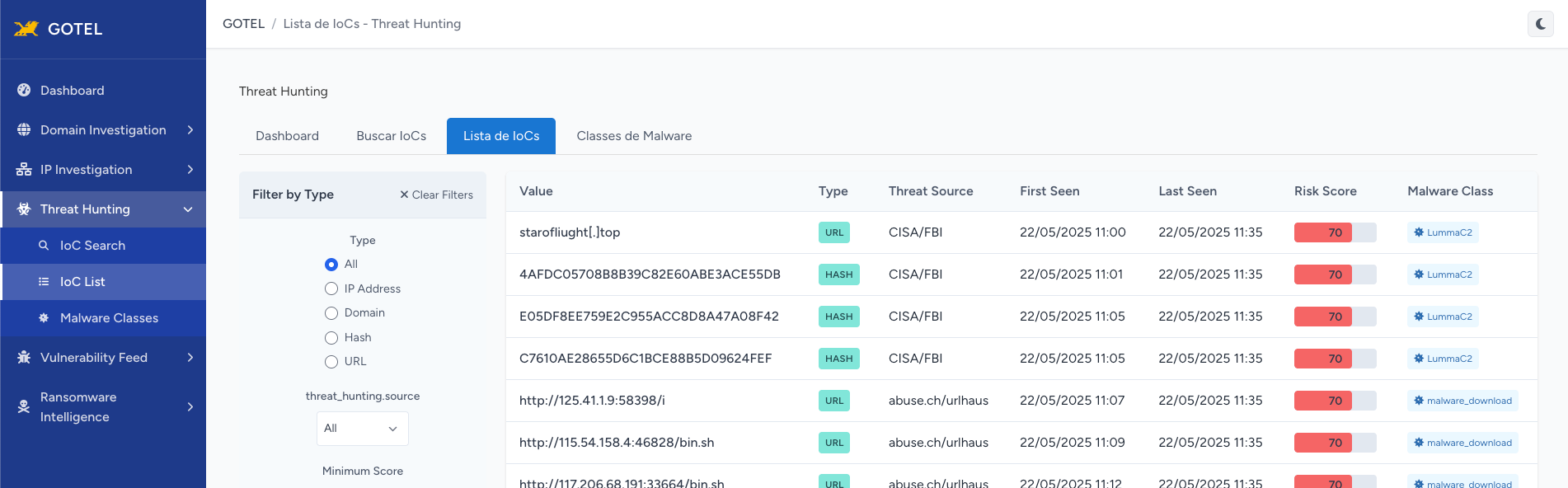Select the All type radio button
The width and height of the screenshot is (1568, 488).
coord(331,265)
